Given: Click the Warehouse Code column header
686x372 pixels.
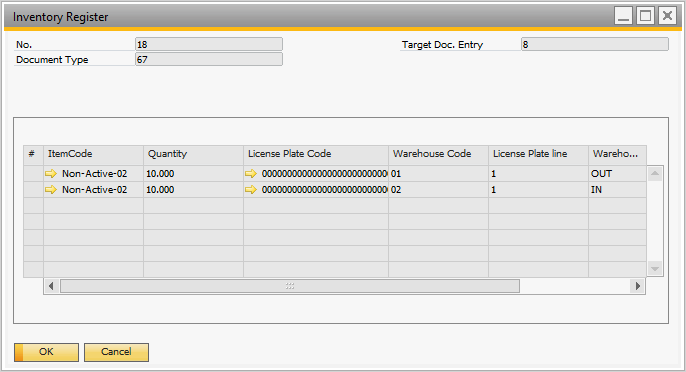Looking at the screenshot, I should click(438, 154).
